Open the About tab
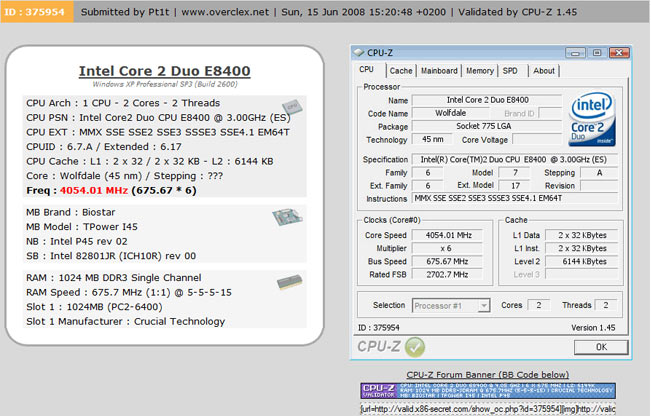 click(544, 71)
